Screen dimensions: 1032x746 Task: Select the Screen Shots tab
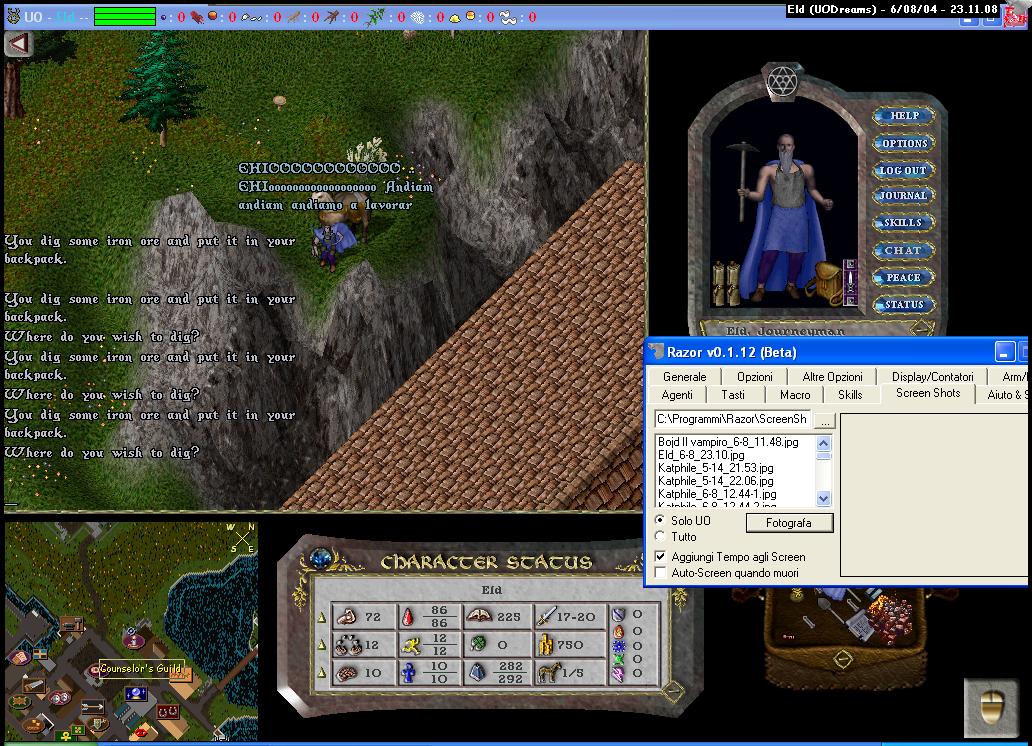(x=927, y=393)
